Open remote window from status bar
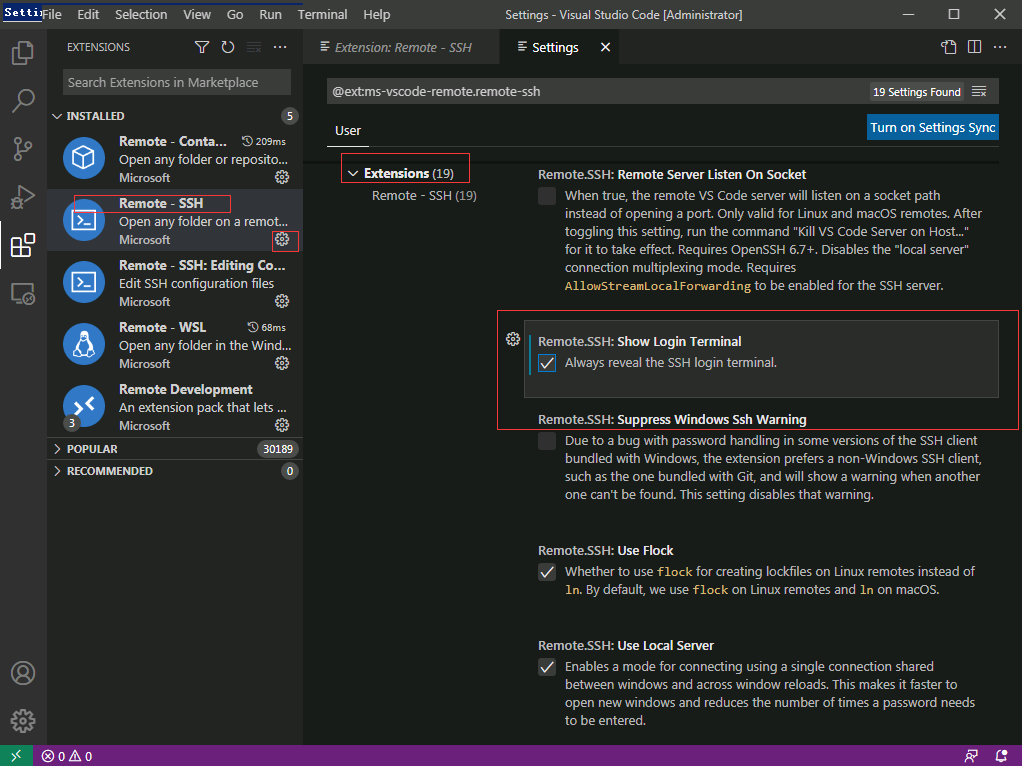1022x766 pixels. tap(16, 756)
